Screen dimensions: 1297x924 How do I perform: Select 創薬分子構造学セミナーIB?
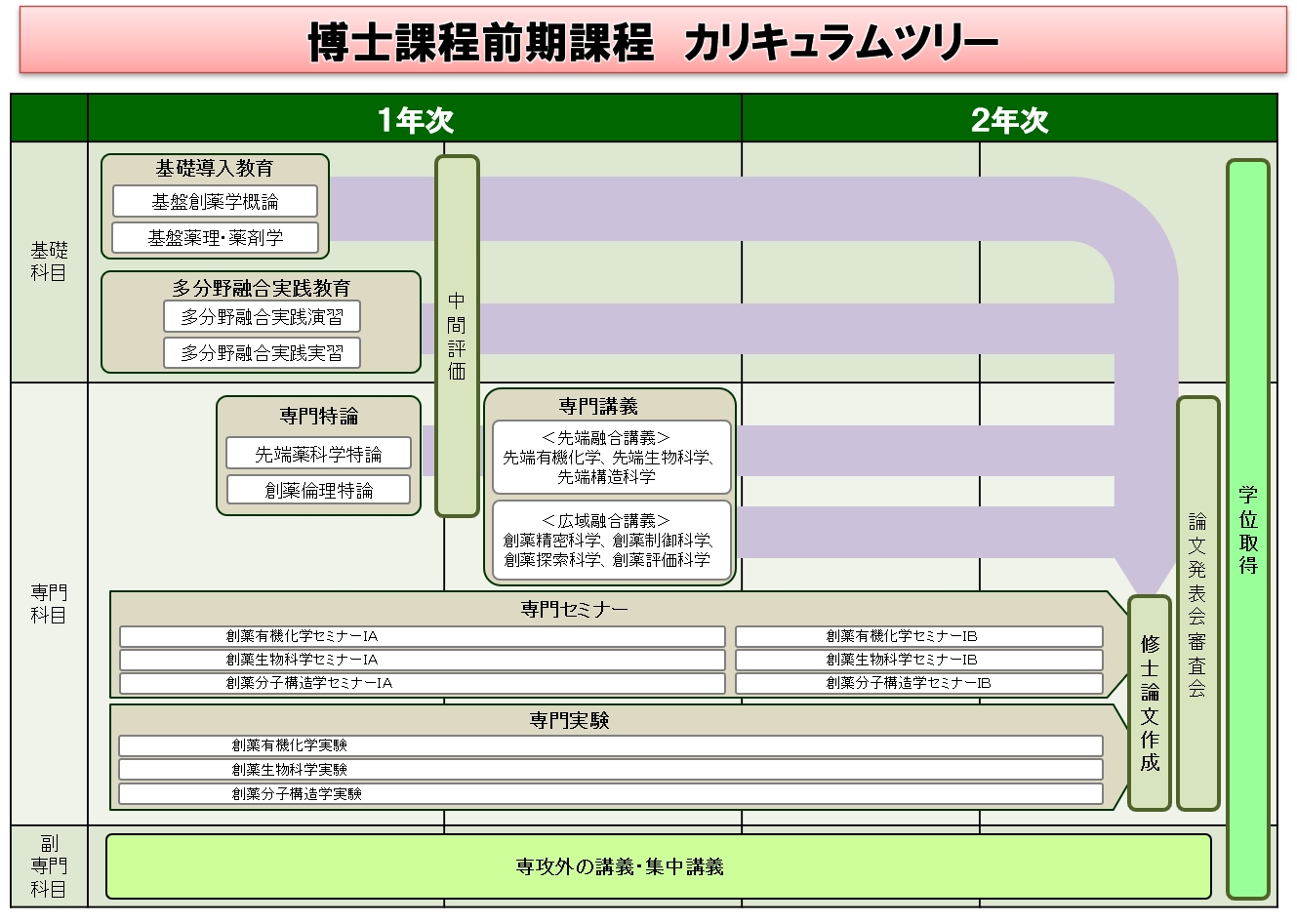[x=918, y=683]
